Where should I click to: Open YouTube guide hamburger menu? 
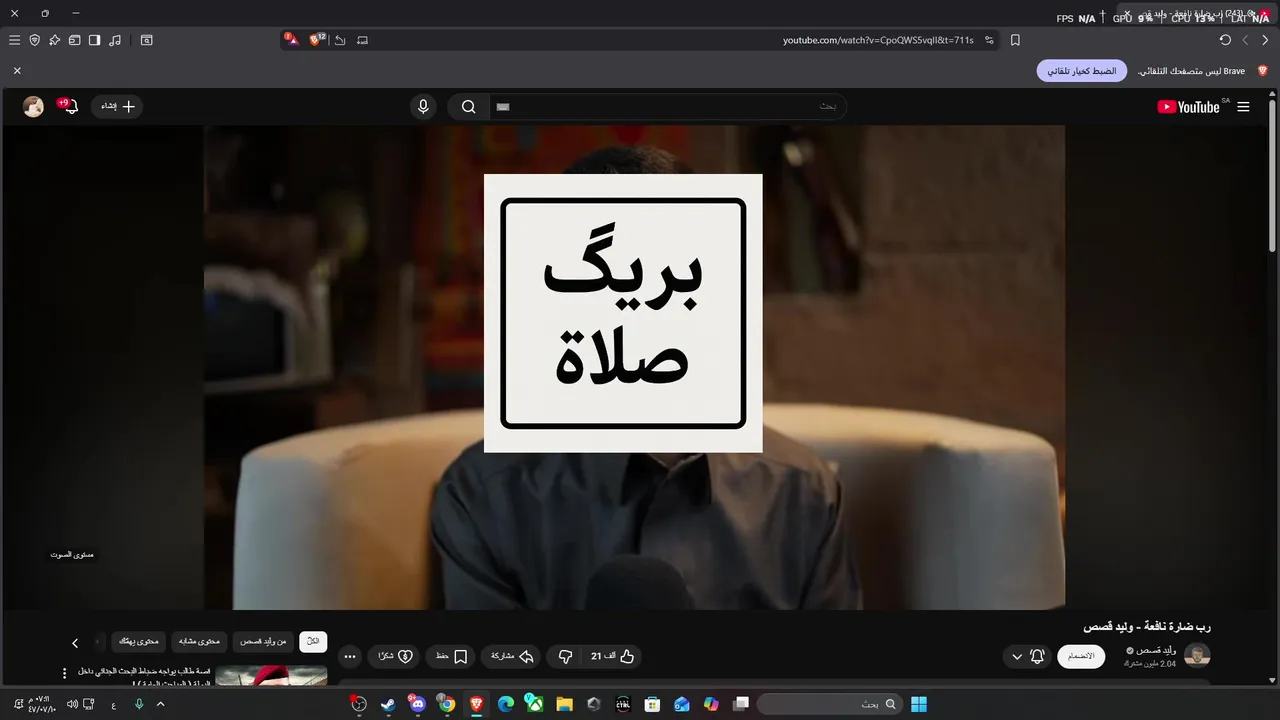point(1243,107)
